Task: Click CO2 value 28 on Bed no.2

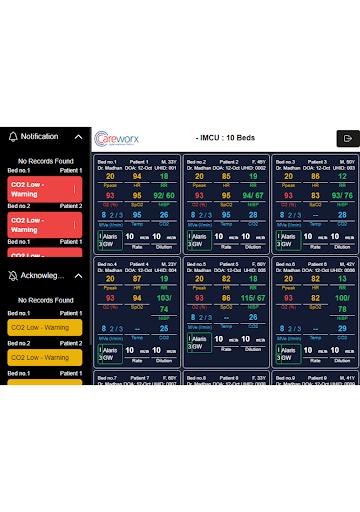Action: click(253, 215)
